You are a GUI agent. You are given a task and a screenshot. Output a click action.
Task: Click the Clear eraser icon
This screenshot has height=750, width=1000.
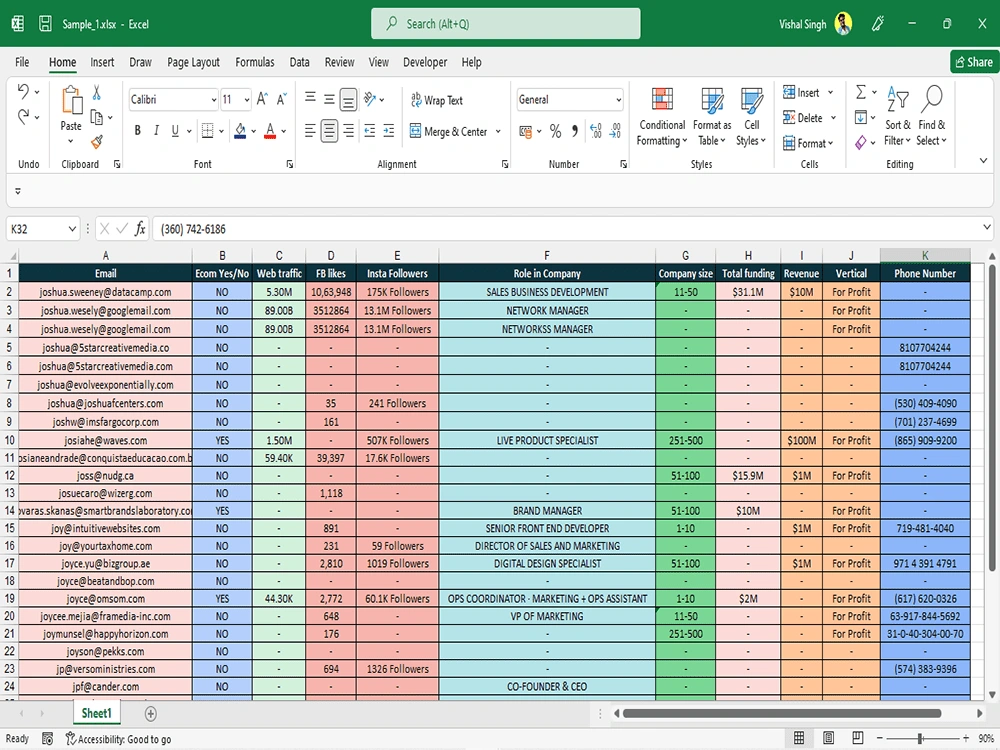861,143
